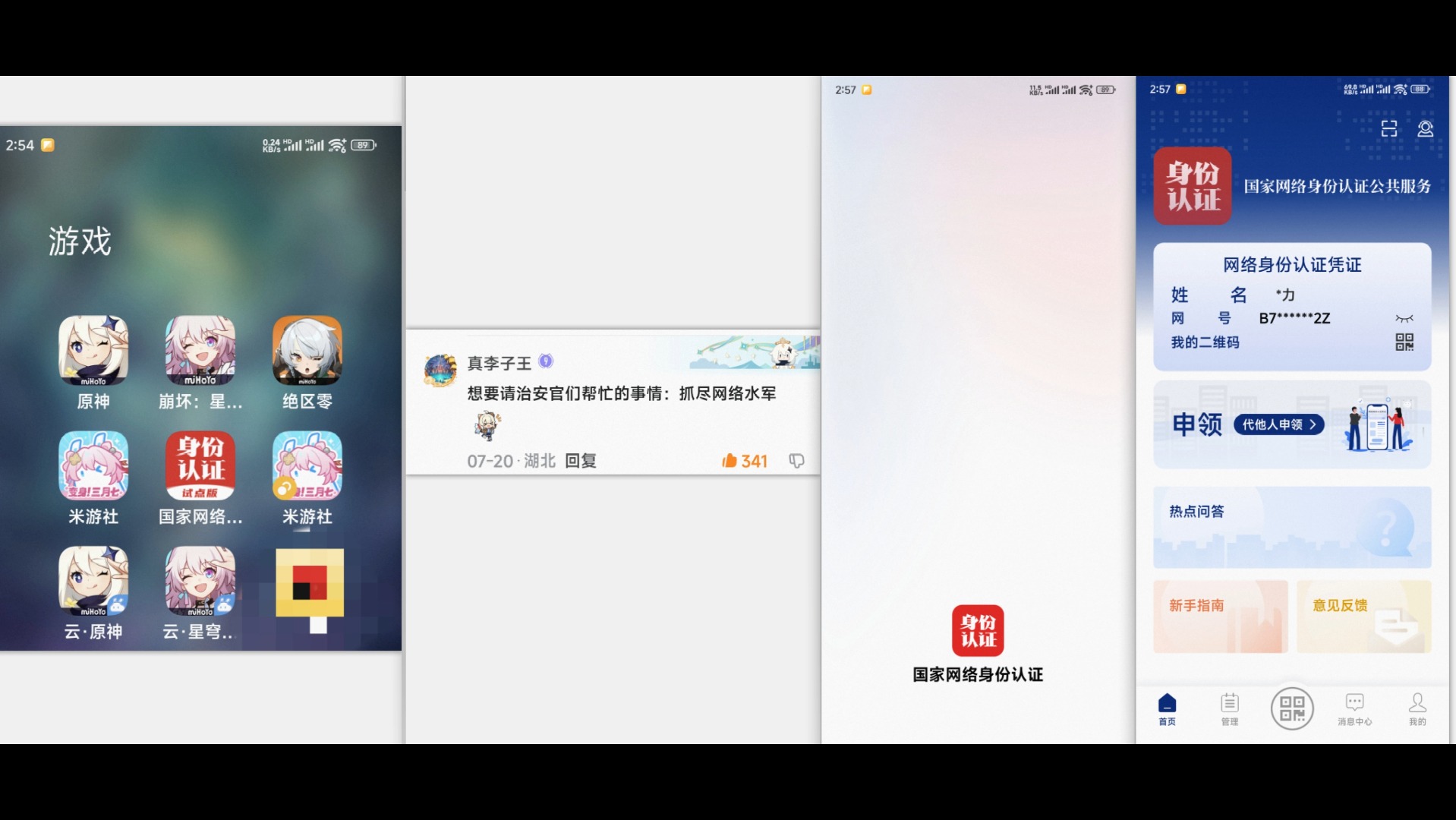Select the 游戏 folder title
Image resolution: width=1456 pixels, height=820 pixels.
click(x=80, y=241)
